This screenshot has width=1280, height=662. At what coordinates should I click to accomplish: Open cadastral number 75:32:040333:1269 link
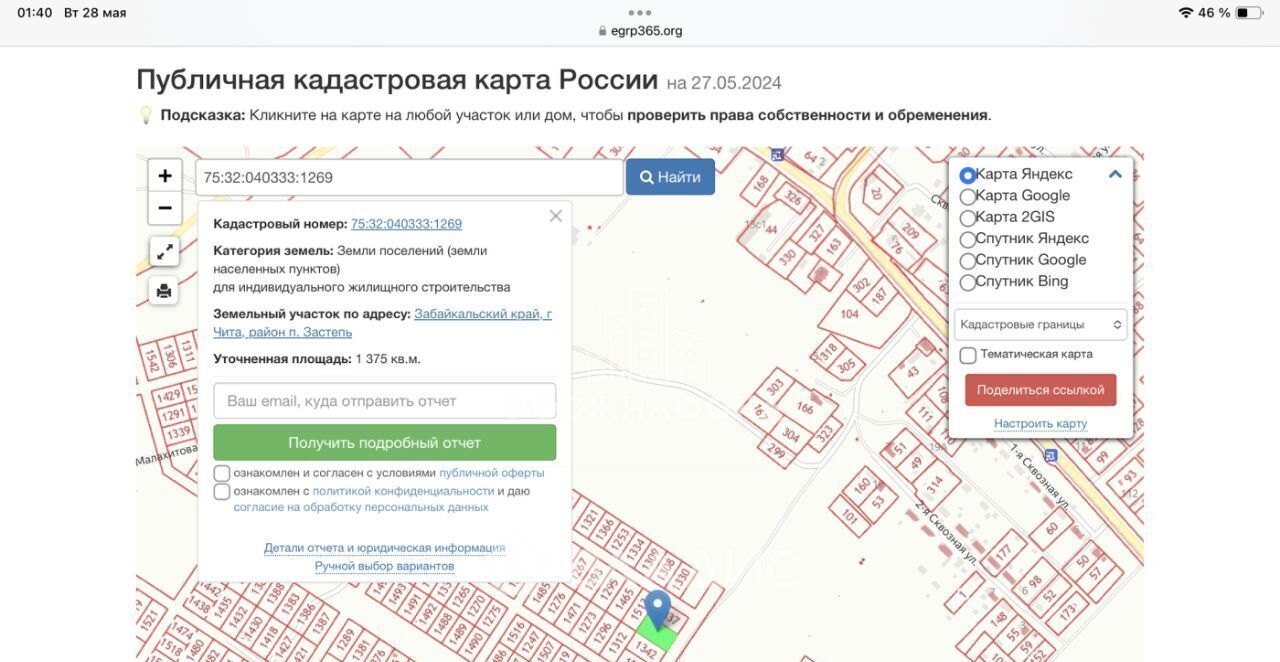(406, 224)
